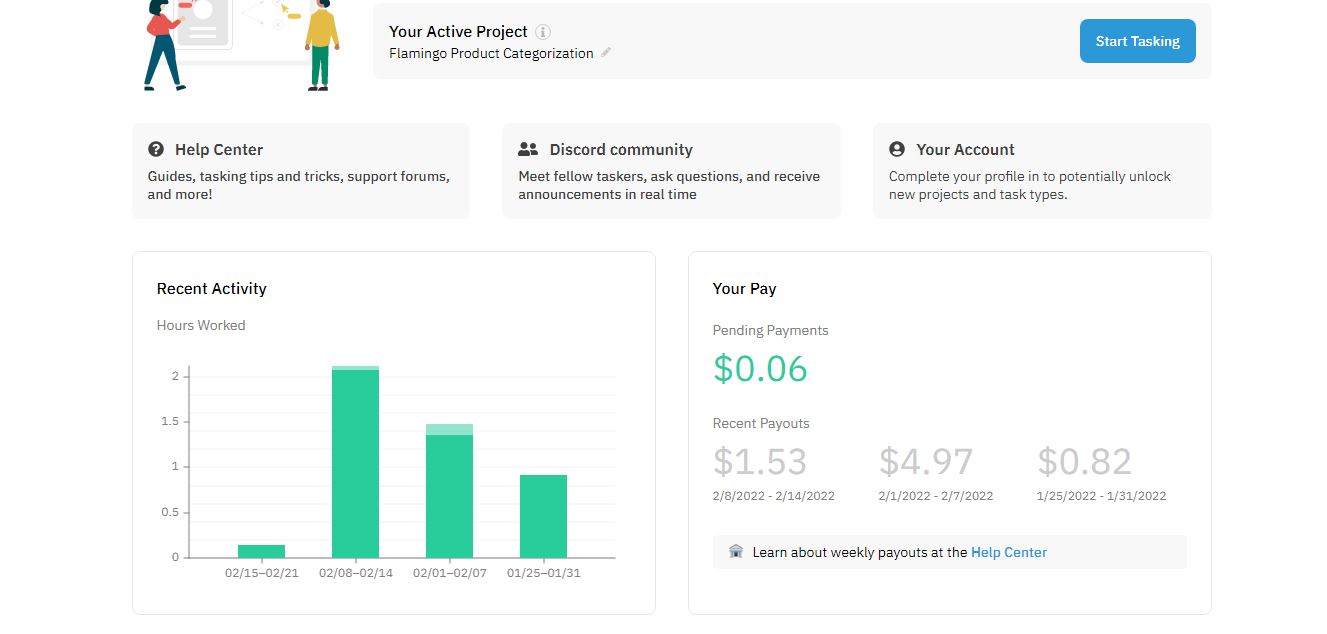Open the Help Center link in the payout note

1009,551
